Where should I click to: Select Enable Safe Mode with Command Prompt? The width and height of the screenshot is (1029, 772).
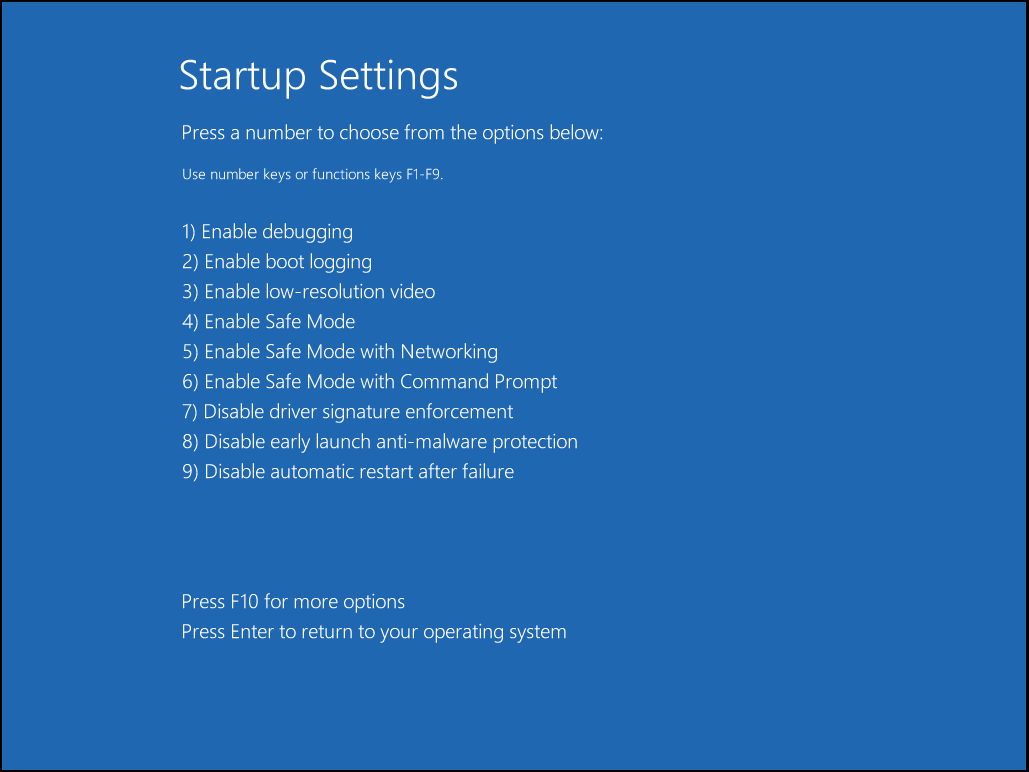(x=370, y=381)
